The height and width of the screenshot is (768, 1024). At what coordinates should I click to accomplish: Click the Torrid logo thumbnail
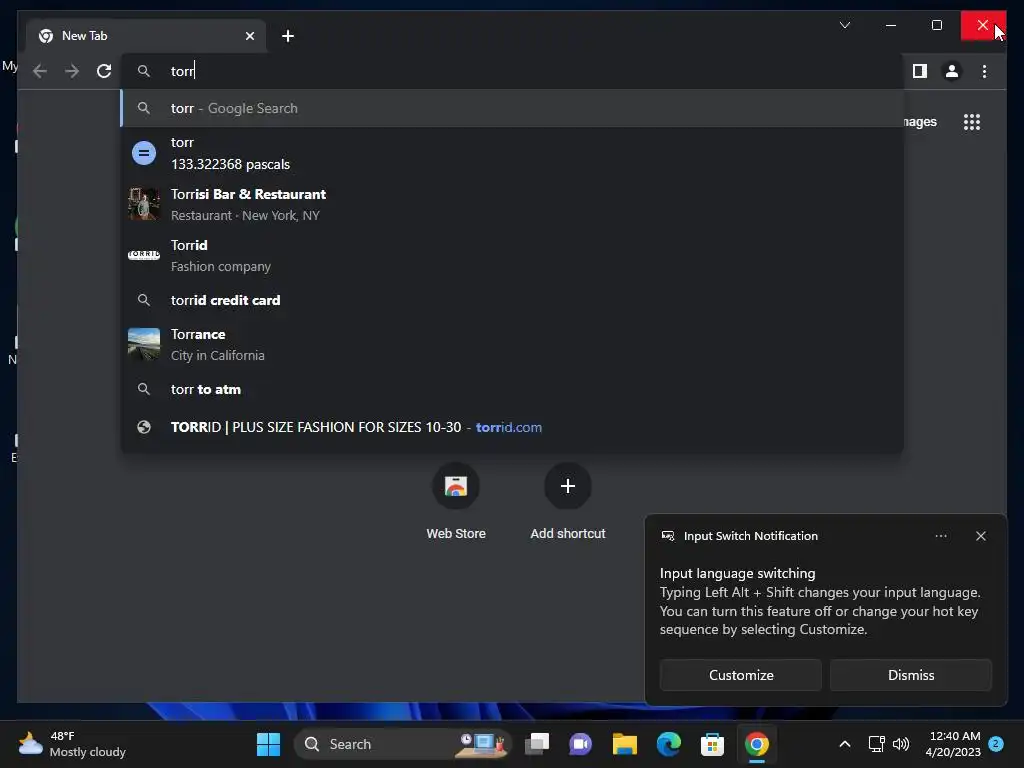[144, 255]
